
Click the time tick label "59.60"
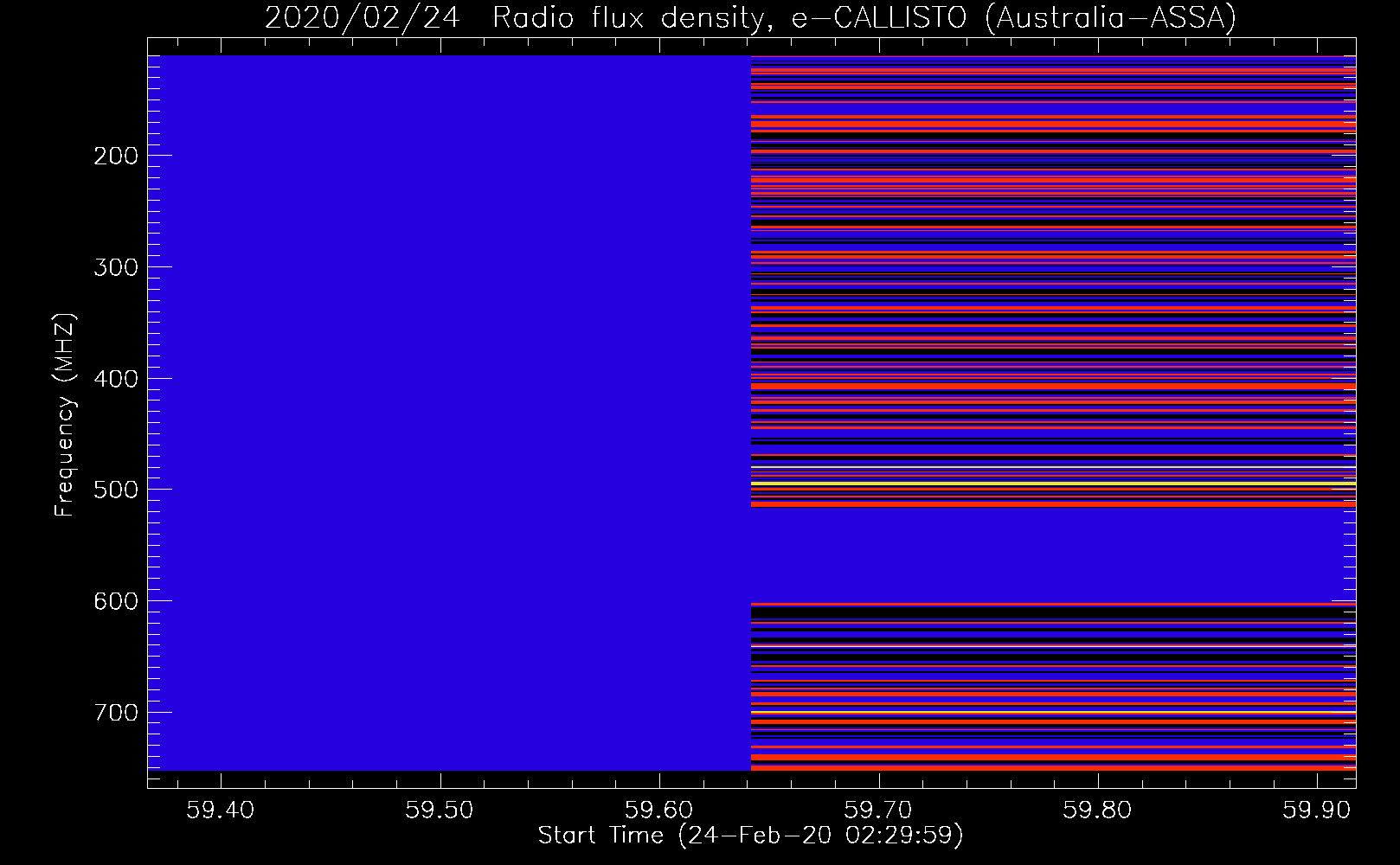click(659, 811)
